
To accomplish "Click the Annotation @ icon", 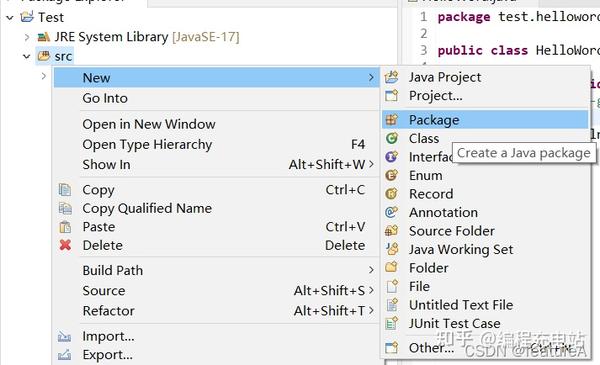I will click(x=391, y=212).
